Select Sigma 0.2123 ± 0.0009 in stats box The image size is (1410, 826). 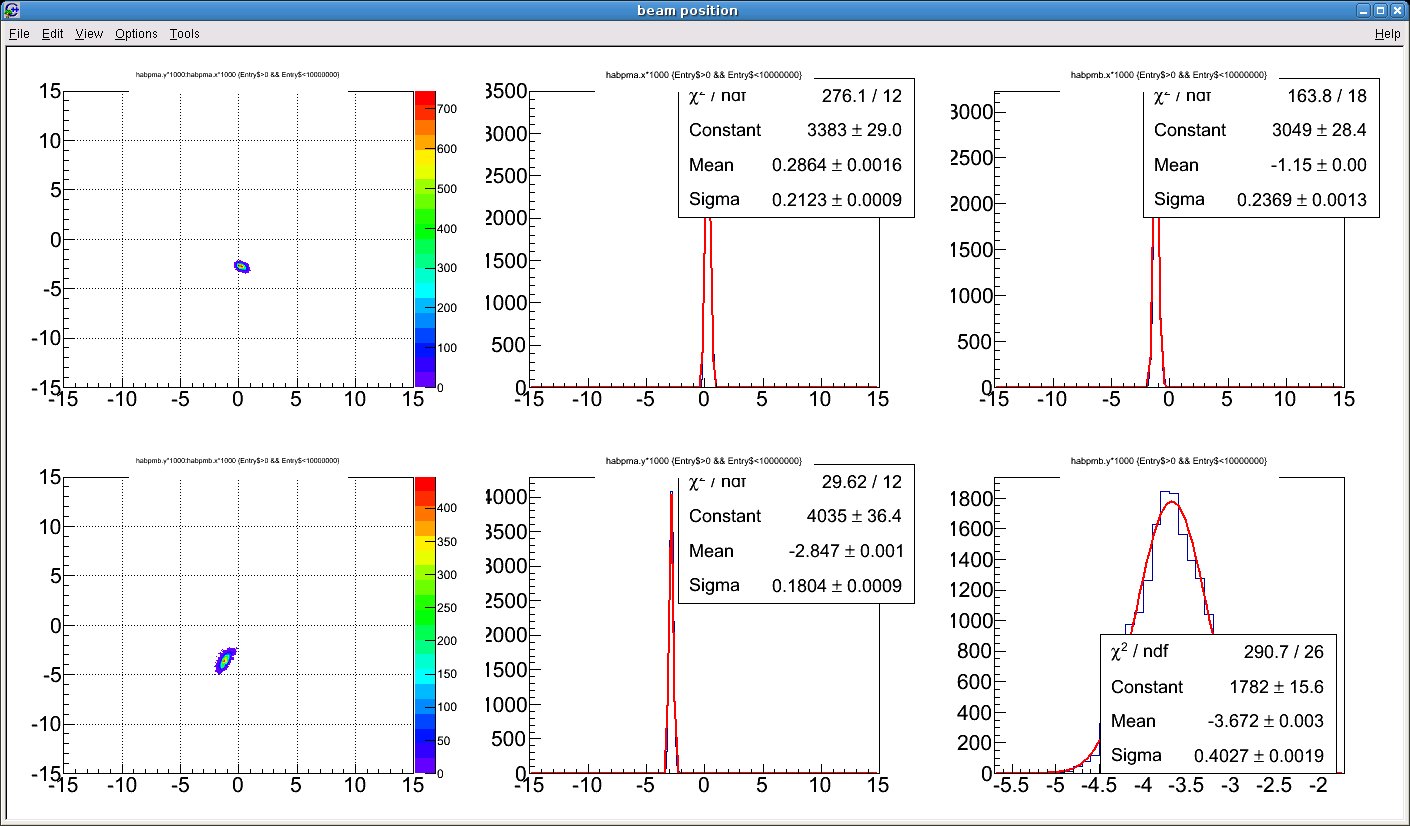click(x=796, y=199)
